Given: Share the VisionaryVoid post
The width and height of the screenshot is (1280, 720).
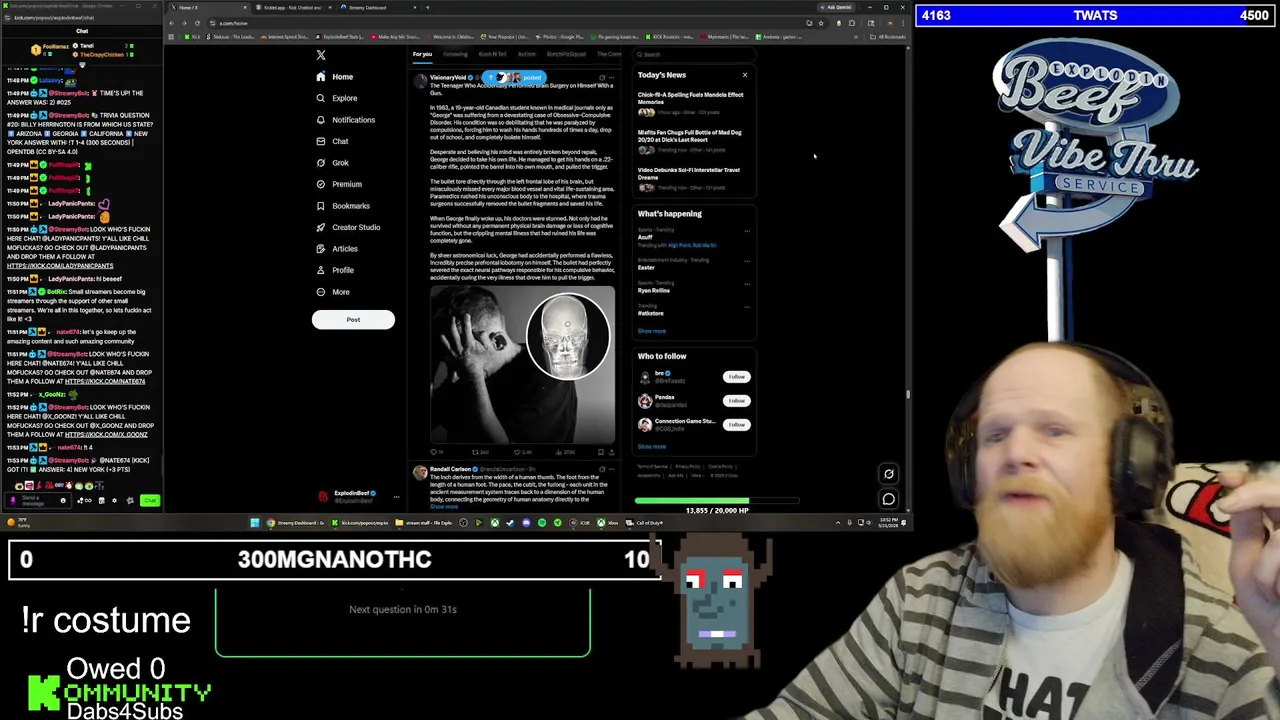Looking at the screenshot, I should coord(612,452).
